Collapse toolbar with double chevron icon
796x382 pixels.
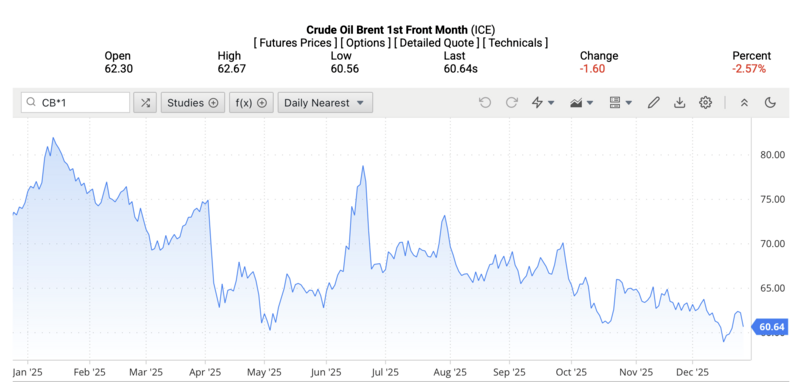coord(744,103)
